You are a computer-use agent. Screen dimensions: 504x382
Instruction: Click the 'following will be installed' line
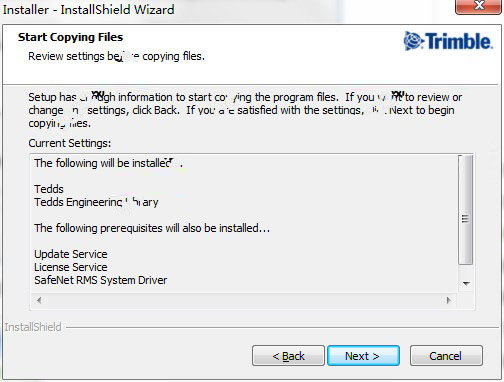coord(108,163)
